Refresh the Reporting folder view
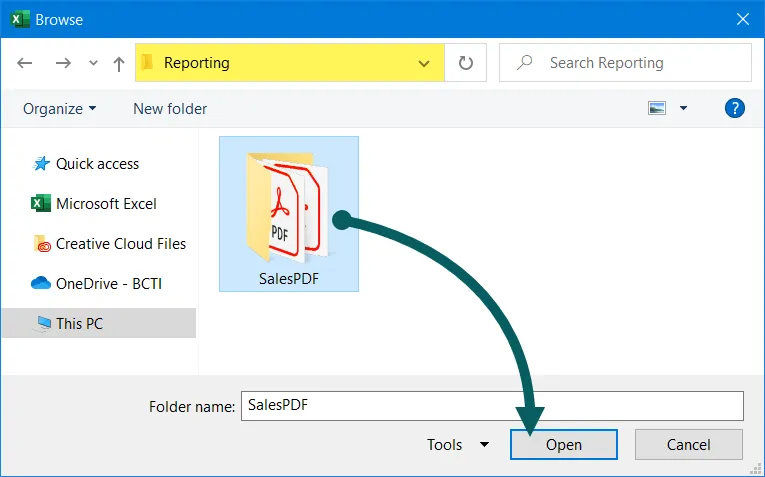 coord(465,63)
